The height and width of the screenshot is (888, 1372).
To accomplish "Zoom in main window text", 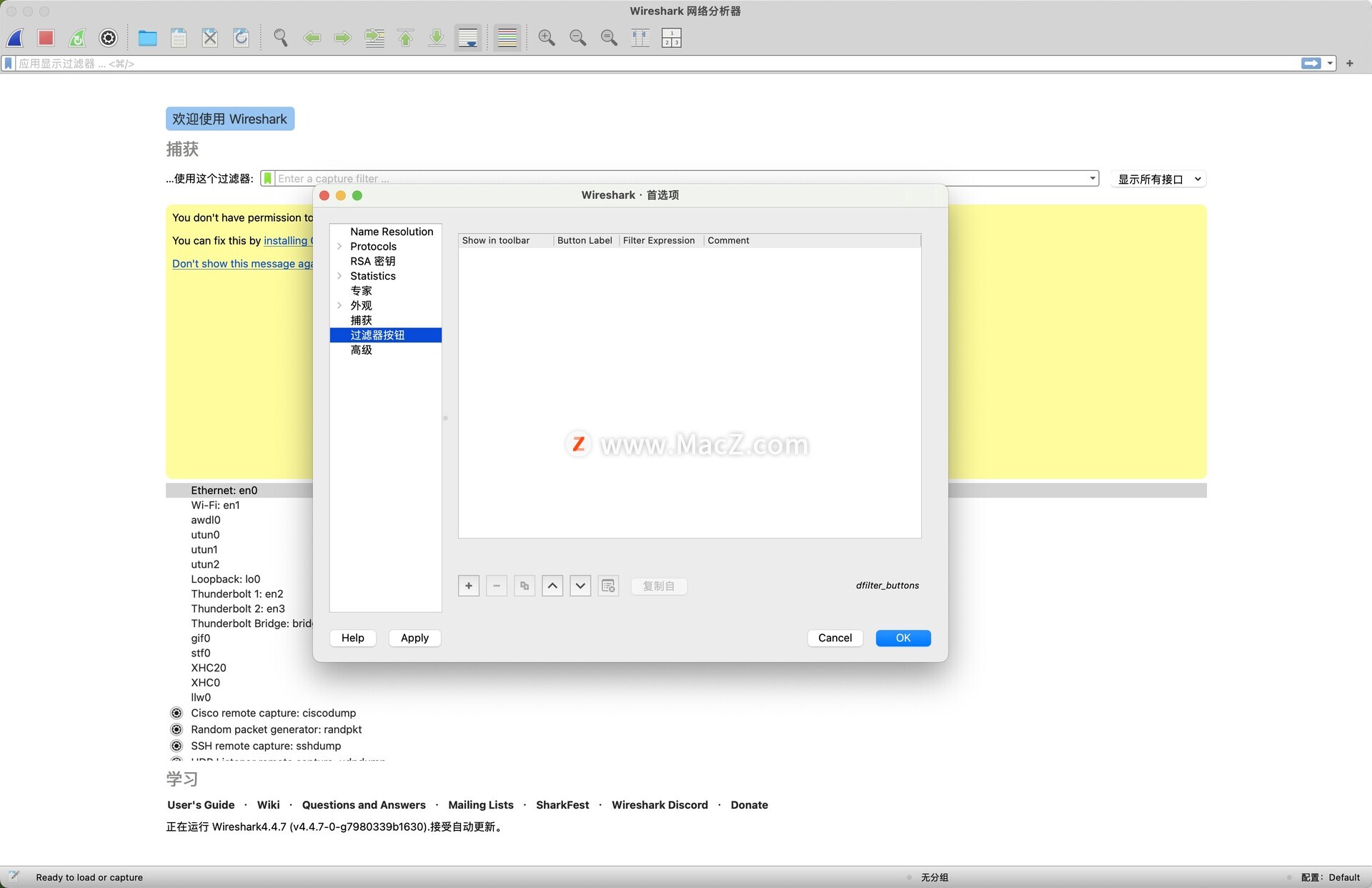I will tap(547, 38).
